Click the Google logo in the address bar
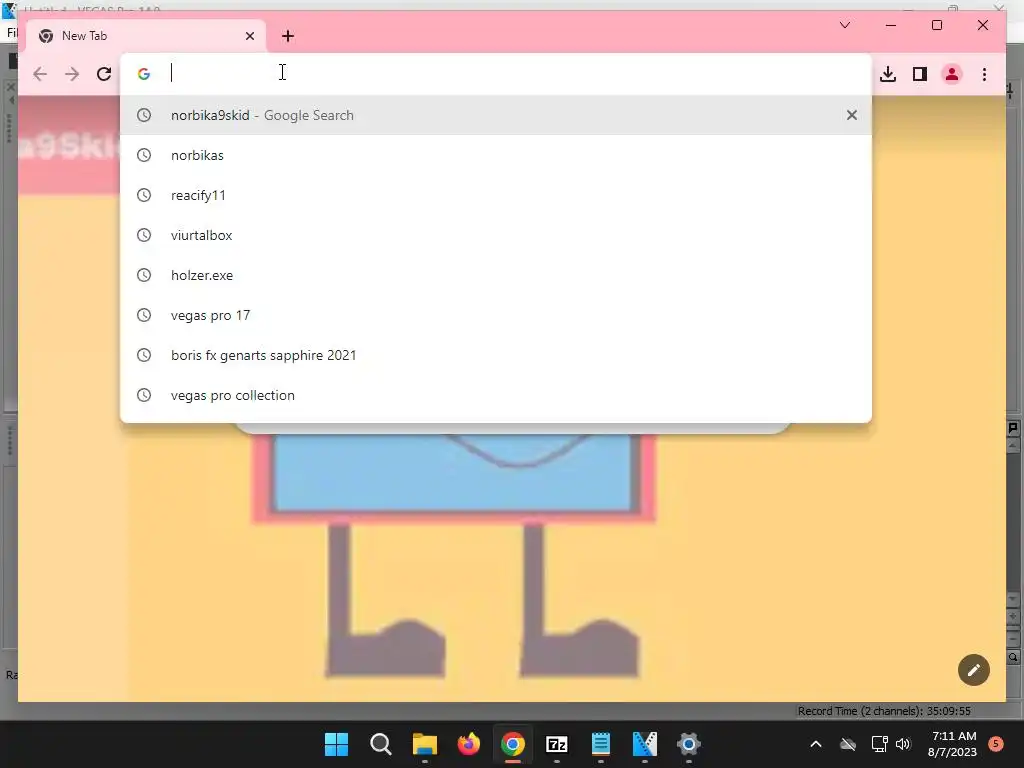 click(x=144, y=74)
